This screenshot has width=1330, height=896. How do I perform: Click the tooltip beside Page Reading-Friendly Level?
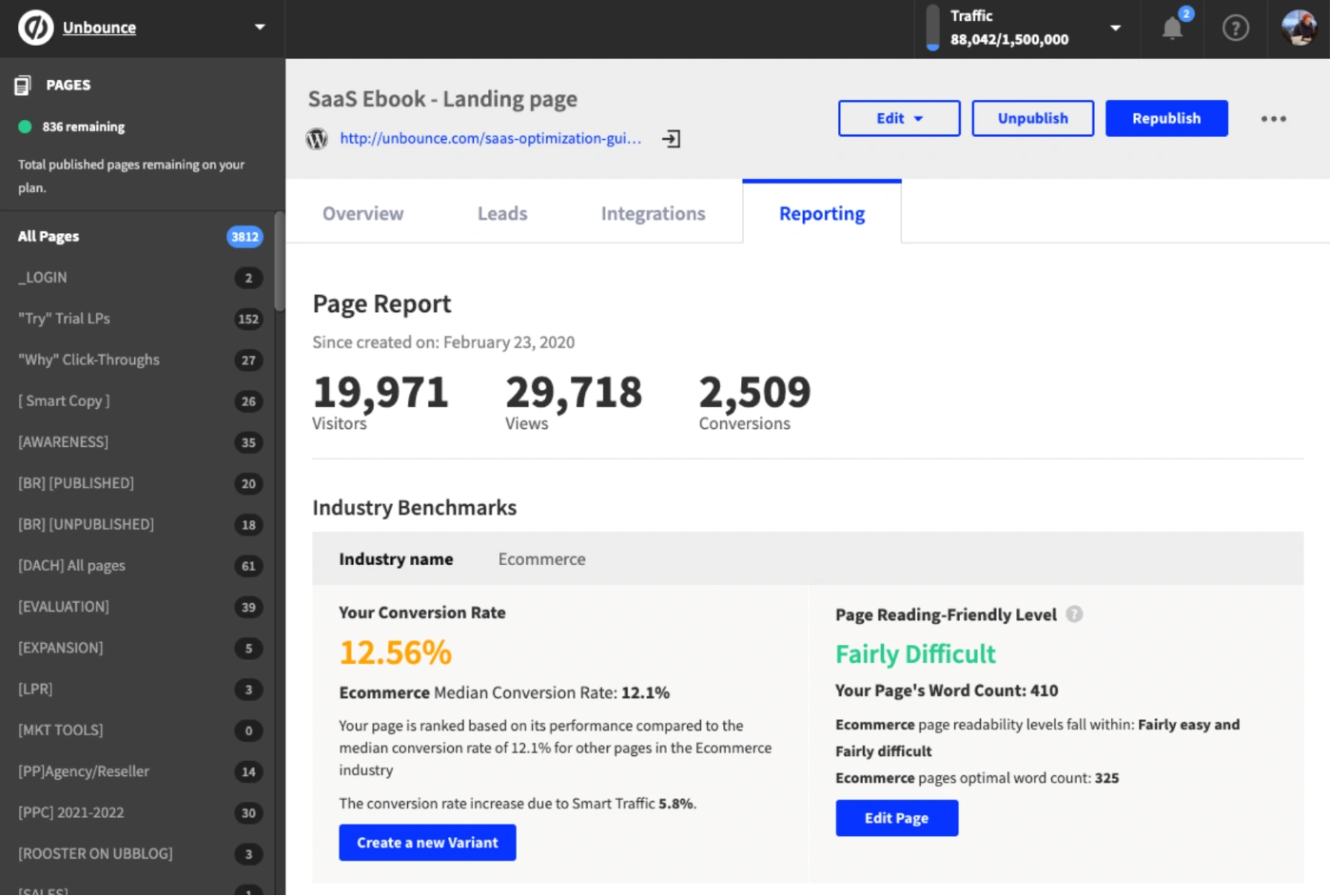[1074, 614]
